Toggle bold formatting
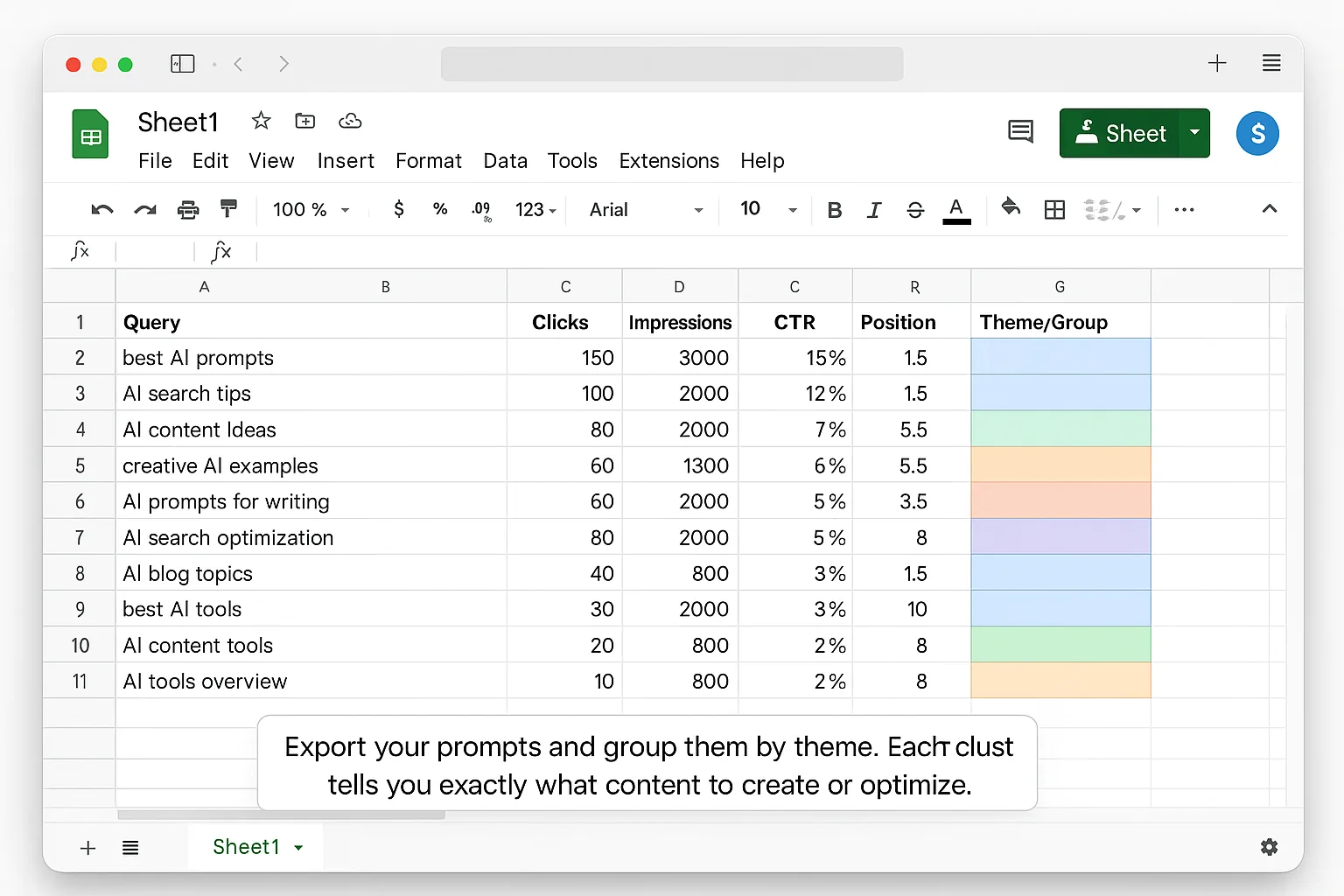 pyautogui.click(x=834, y=210)
